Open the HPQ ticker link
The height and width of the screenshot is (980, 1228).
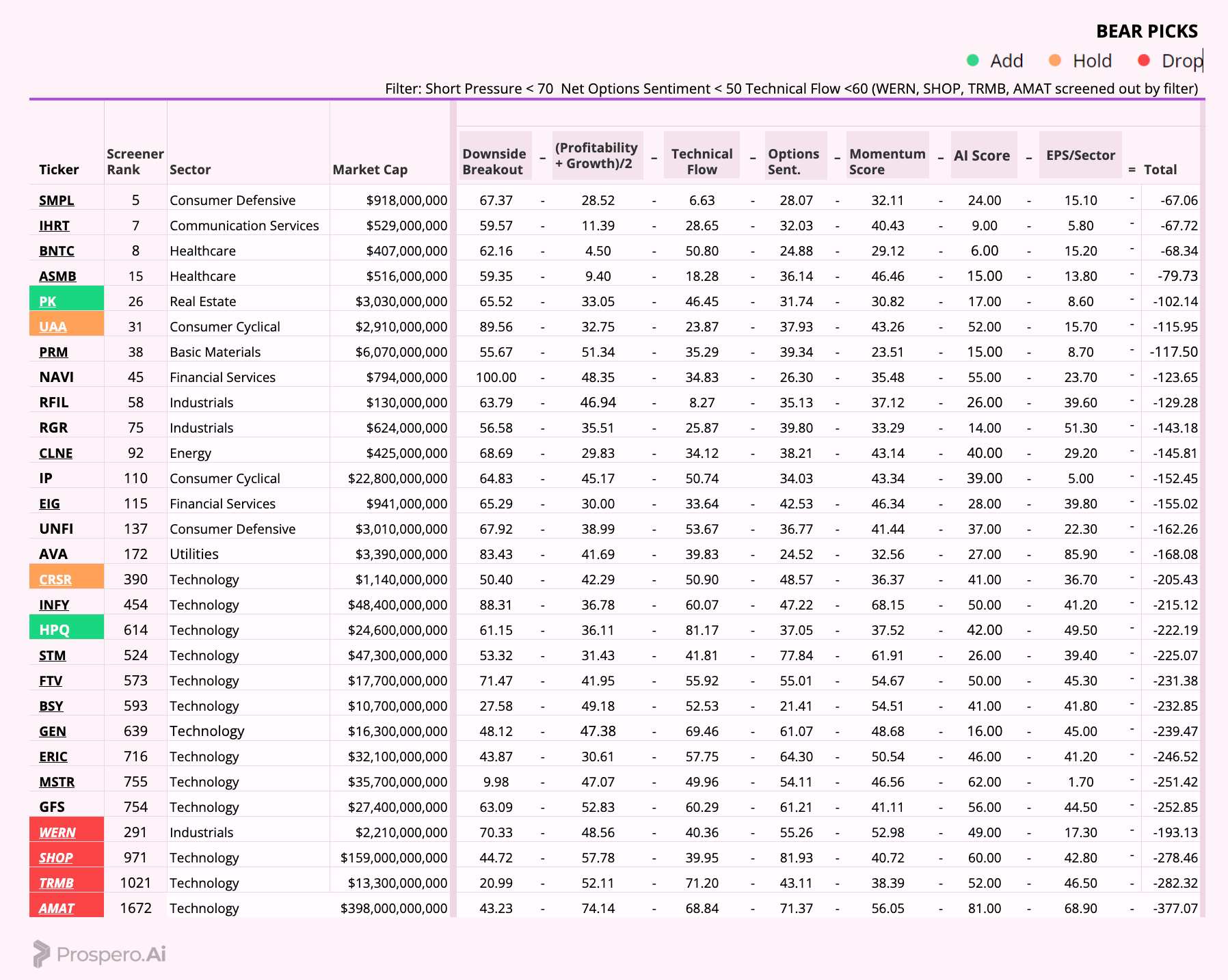(x=55, y=630)
